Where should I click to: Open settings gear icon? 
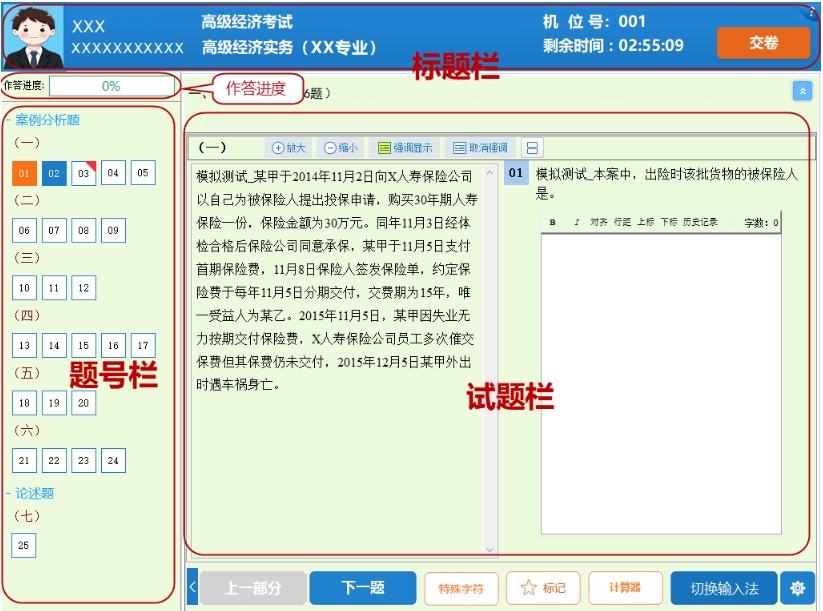(x=797, y=588)
